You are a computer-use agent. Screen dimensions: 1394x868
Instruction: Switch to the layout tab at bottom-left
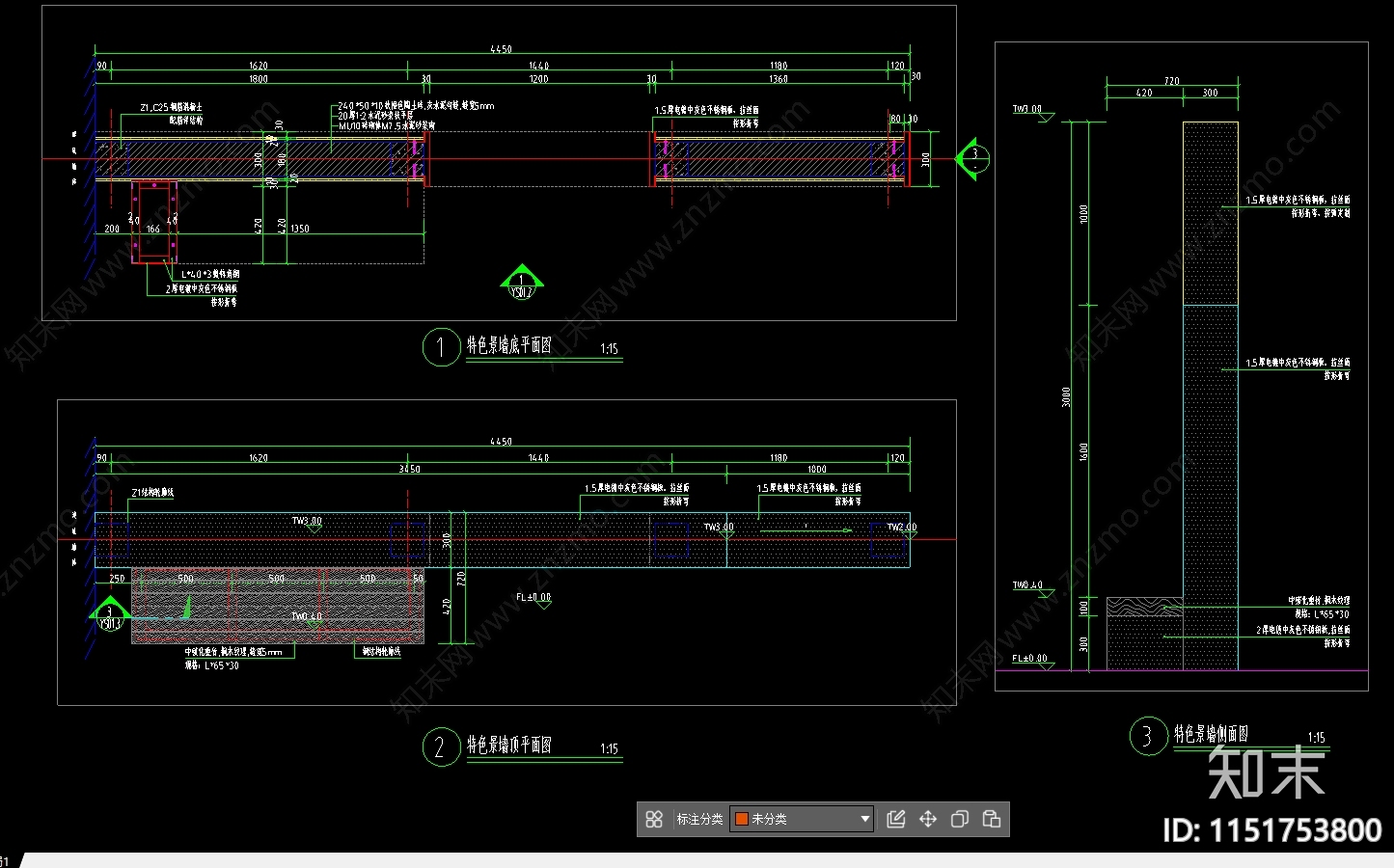(8, 860)
